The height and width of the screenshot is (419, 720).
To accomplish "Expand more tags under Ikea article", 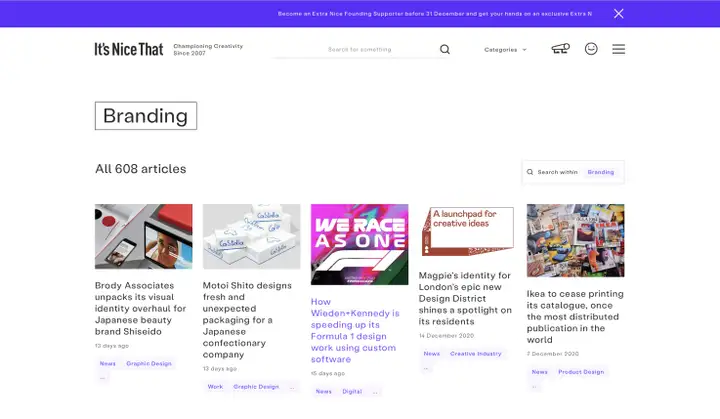I will coord(534,386).
